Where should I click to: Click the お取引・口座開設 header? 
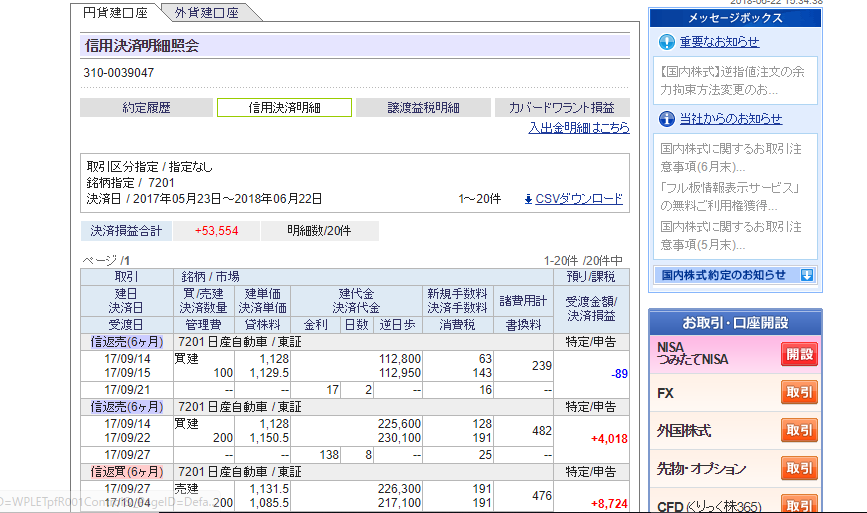735,323
